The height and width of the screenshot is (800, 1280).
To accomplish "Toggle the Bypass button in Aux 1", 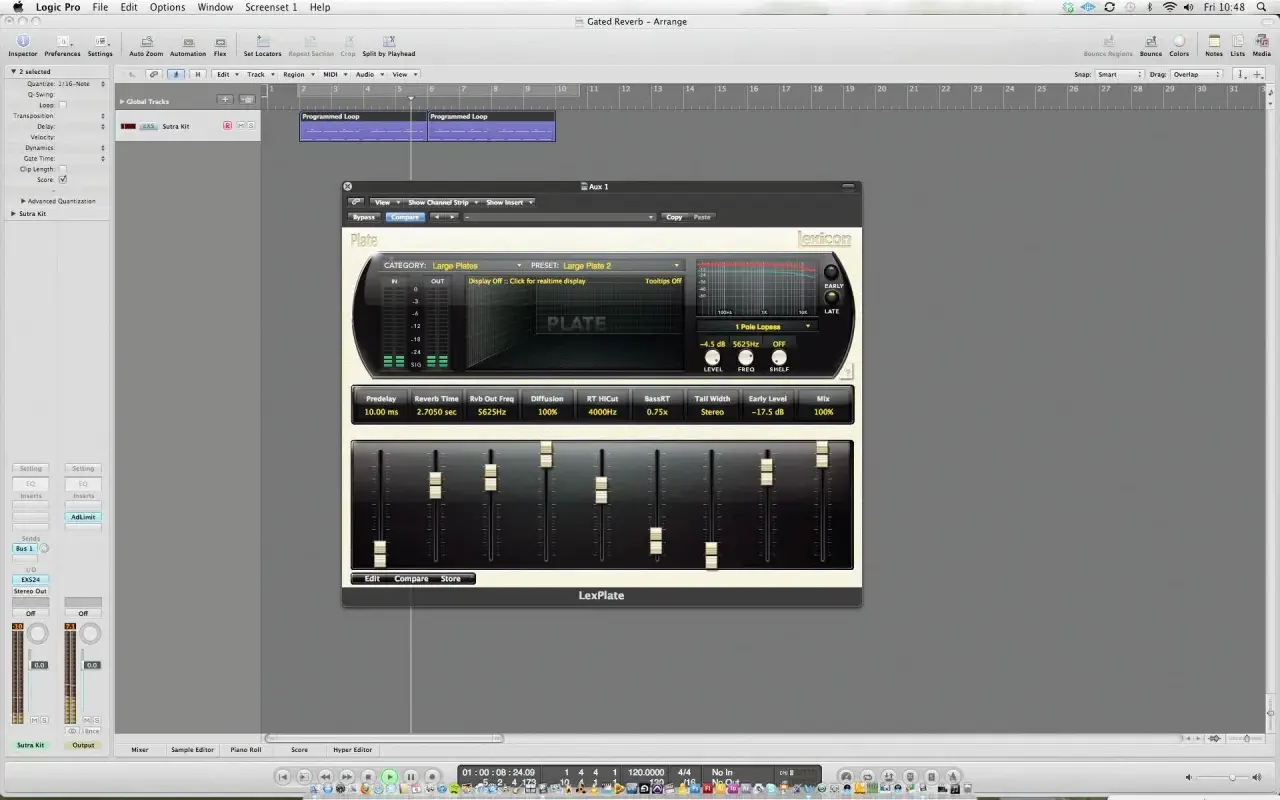I will pos(364,217).
